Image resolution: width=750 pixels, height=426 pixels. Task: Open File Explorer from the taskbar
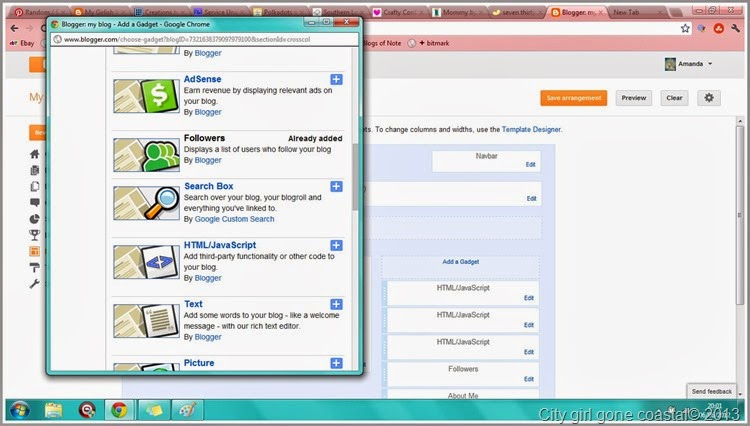[x=54, y=410]
